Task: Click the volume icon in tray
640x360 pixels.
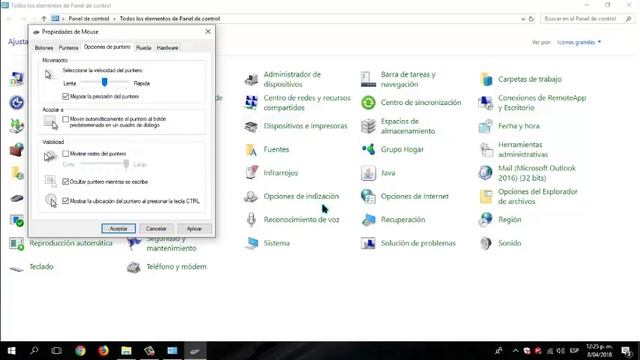Action: [x=560, y=351]
